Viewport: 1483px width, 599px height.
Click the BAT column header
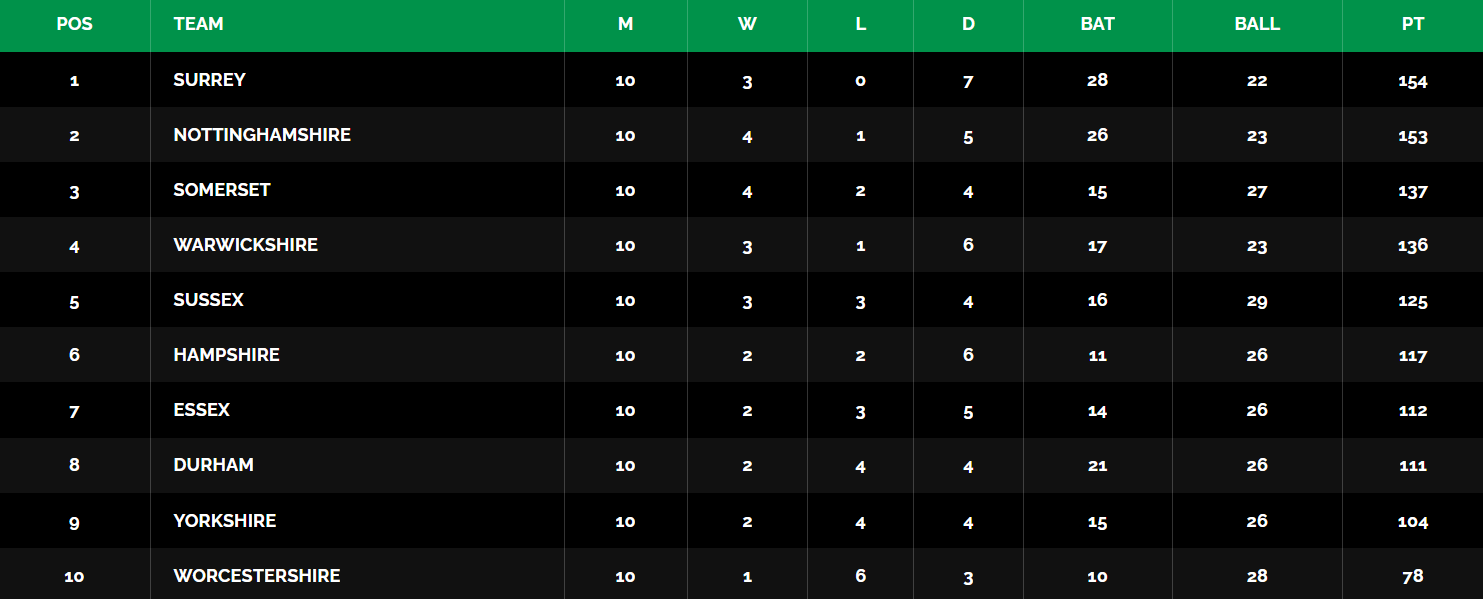coord(1097,24)
